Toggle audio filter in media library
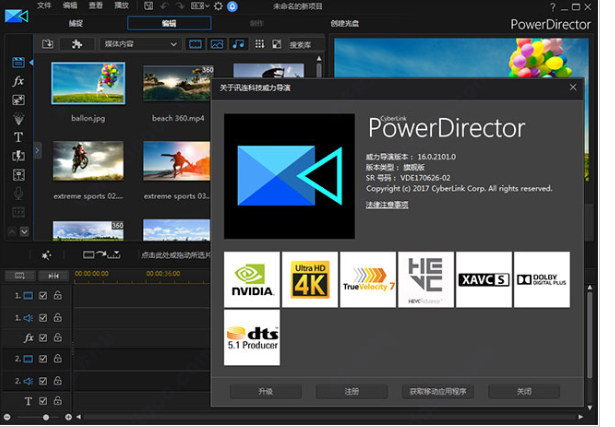 tap(238, 44)
